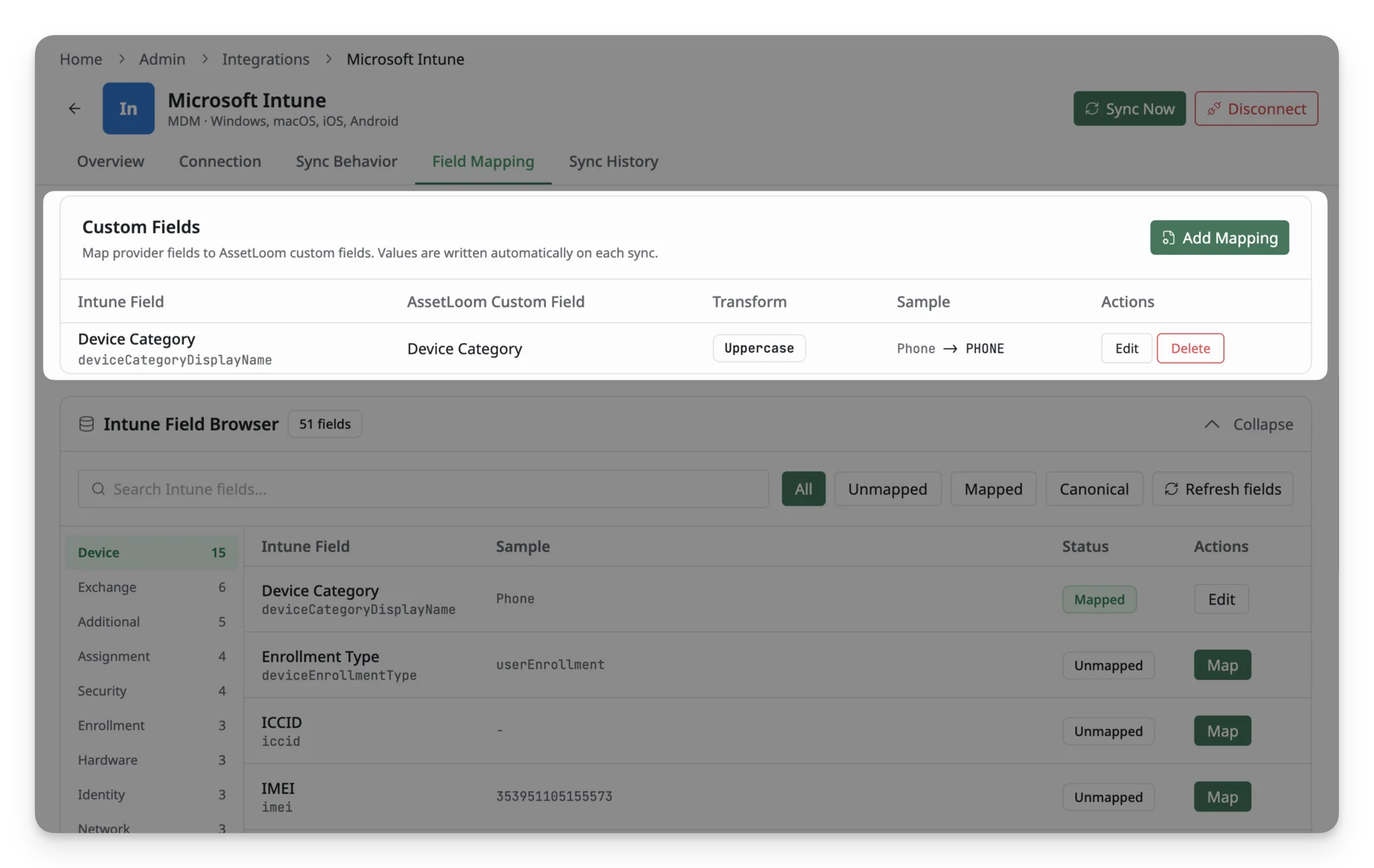Collapse the Intune Field Browser
This screenshot has height=868, width=1374.
tap(1249, 424)
